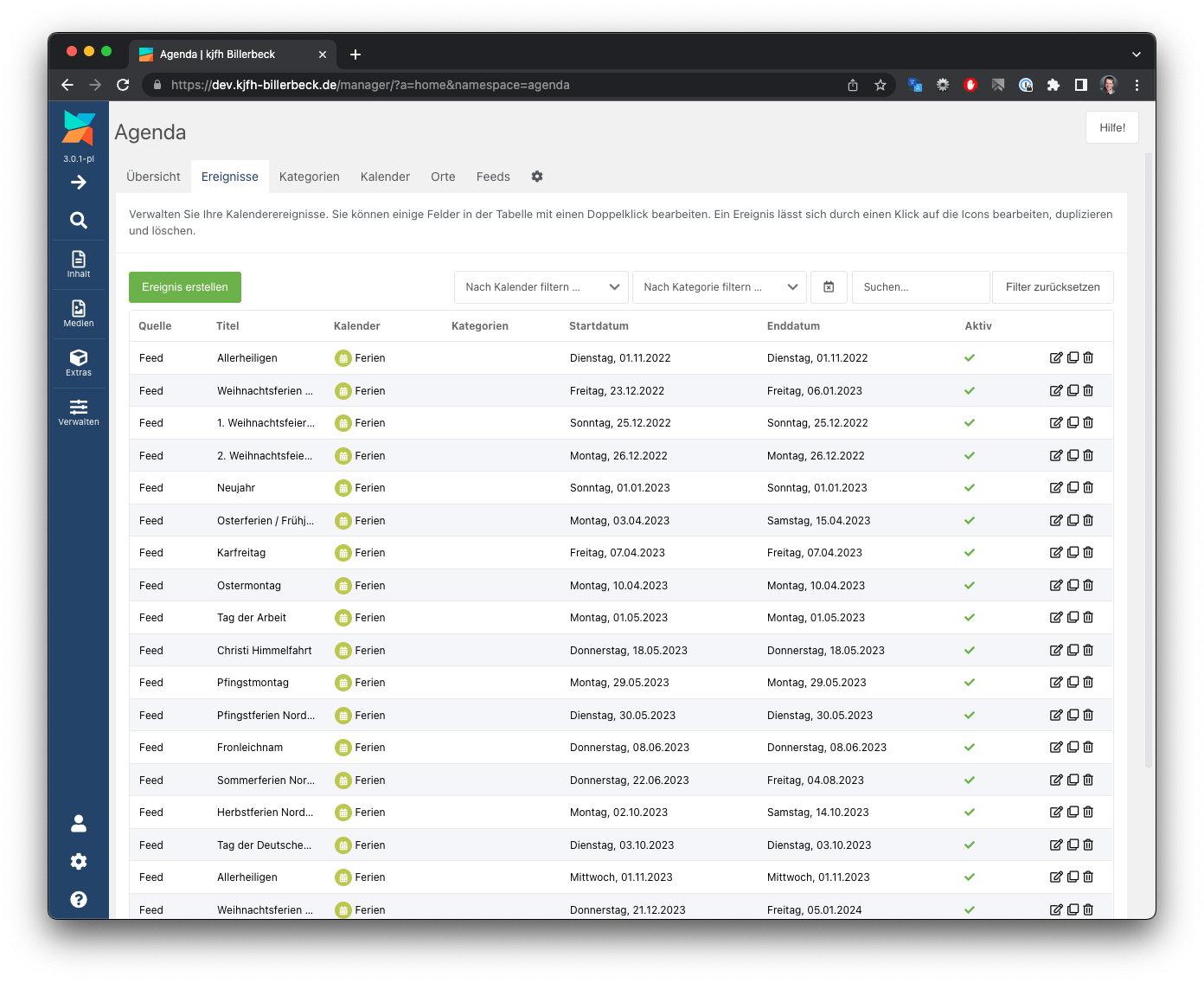
Task: Switch to the Übersicht tab
Action: (153, 177)
